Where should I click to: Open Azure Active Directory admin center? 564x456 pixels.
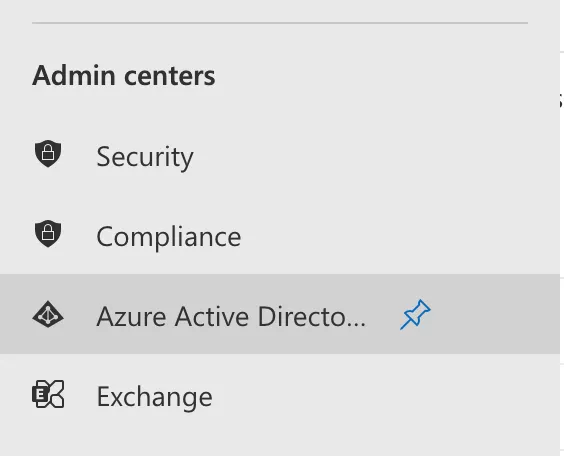(231, 316)
